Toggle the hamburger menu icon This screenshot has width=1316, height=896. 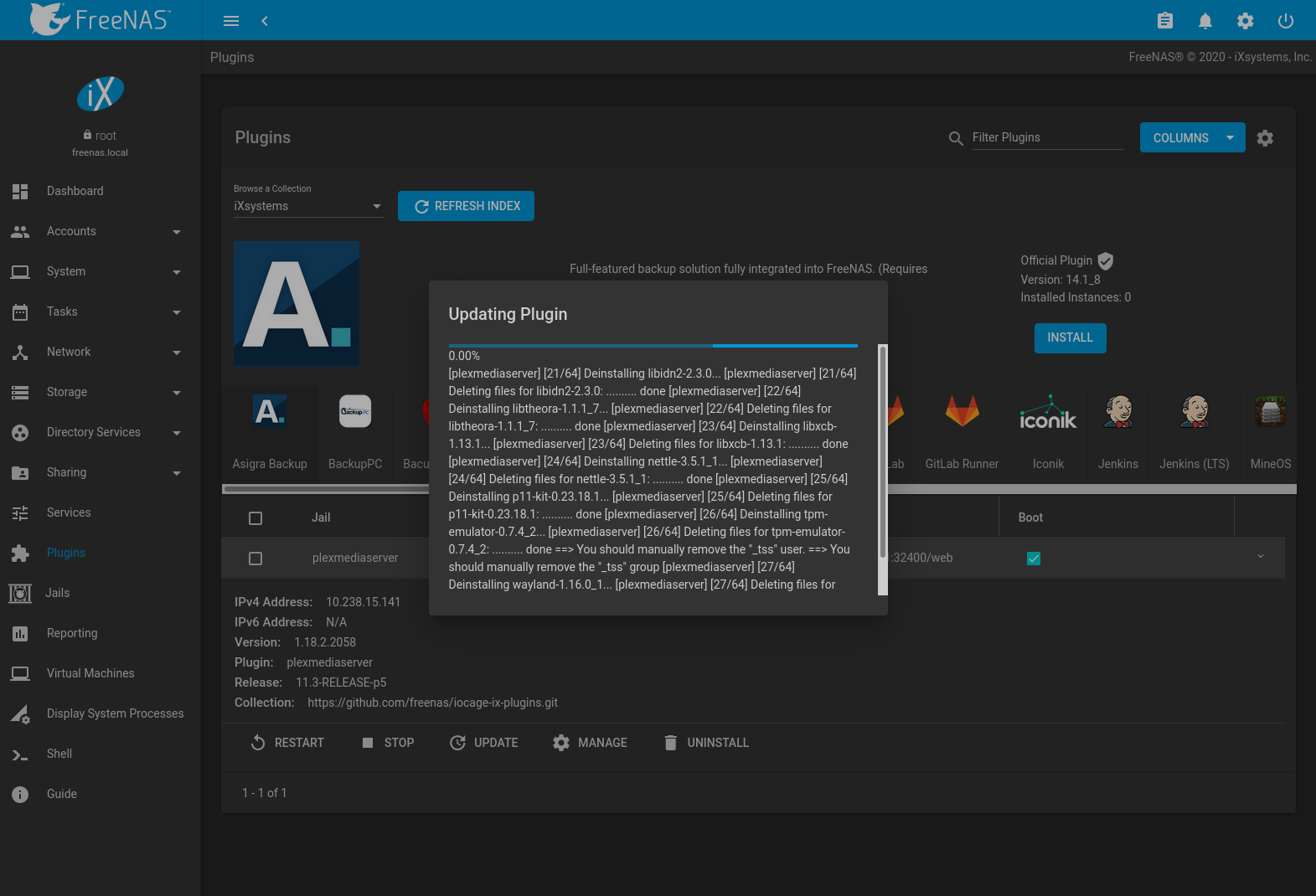[231, 21]
